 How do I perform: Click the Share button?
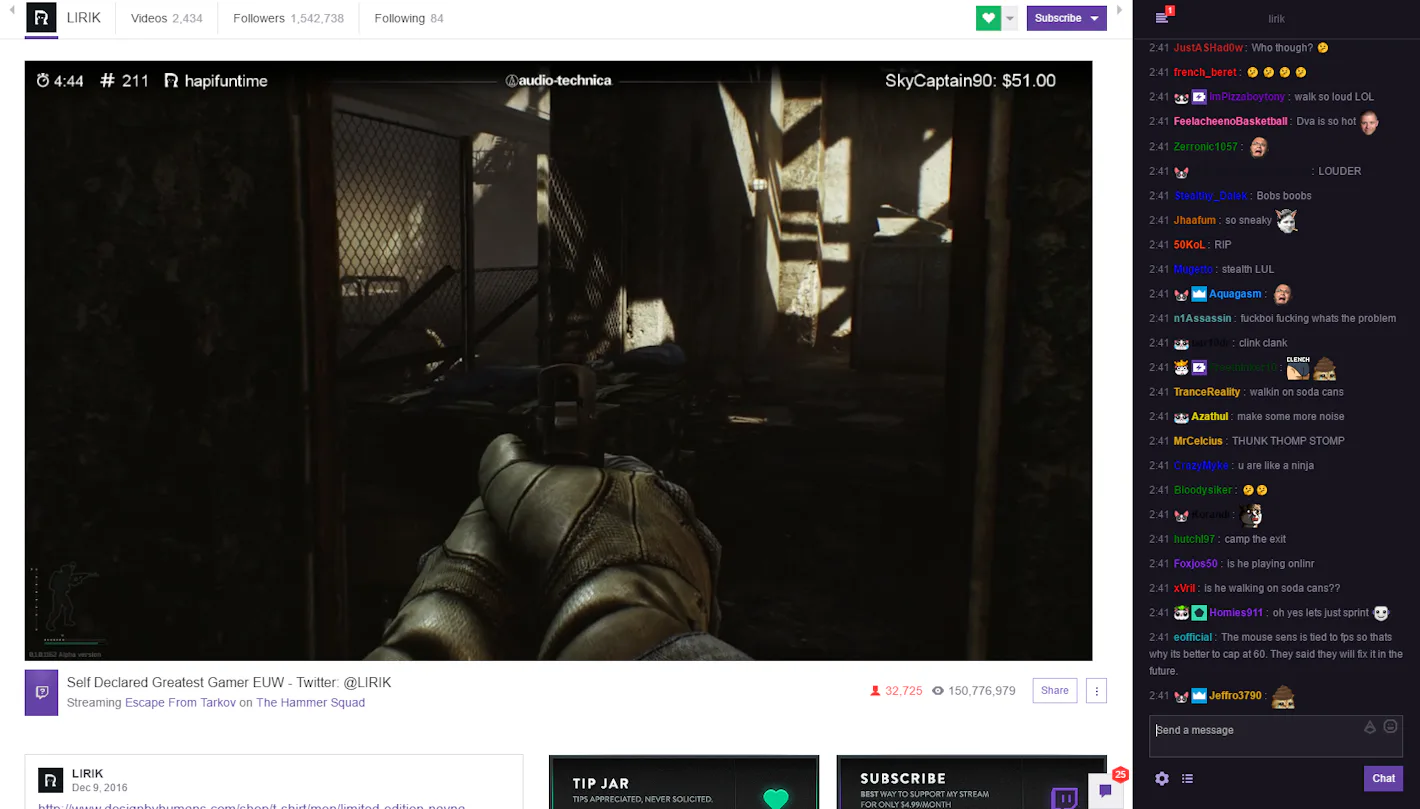1054,690
